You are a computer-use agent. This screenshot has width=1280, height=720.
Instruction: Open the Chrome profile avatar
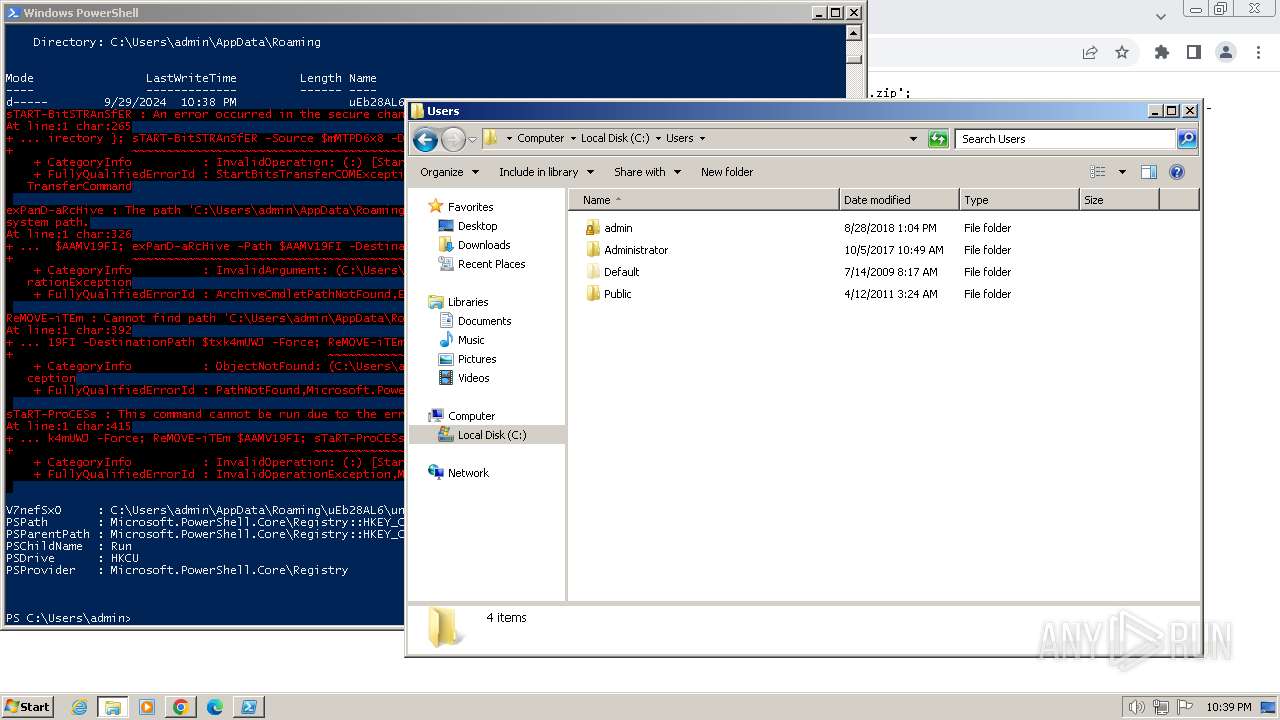click(x=1225, y=52)
